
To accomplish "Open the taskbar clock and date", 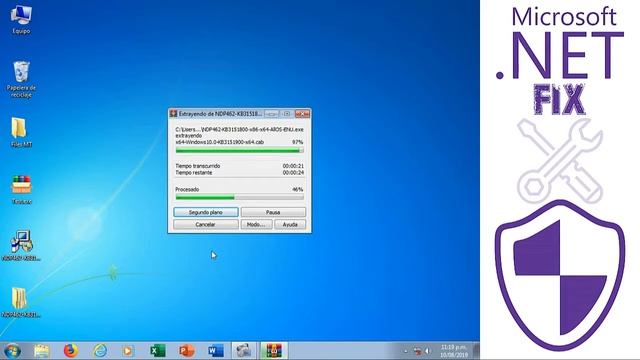I will (x=454, y=351).
